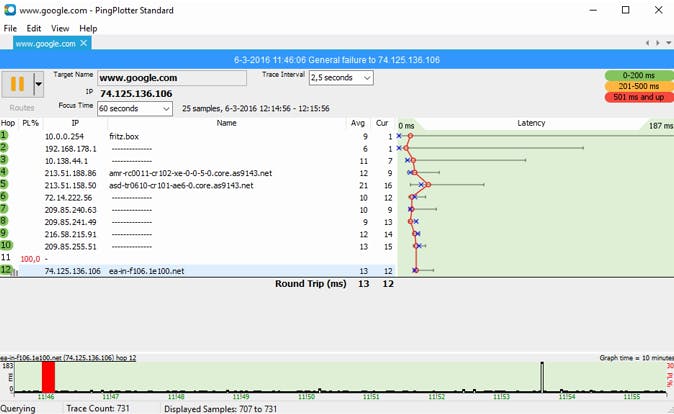Click the red 501 ms and up swatch
Image resolution: width=674 pixels, height=414 pixels.
pos(639,97)
